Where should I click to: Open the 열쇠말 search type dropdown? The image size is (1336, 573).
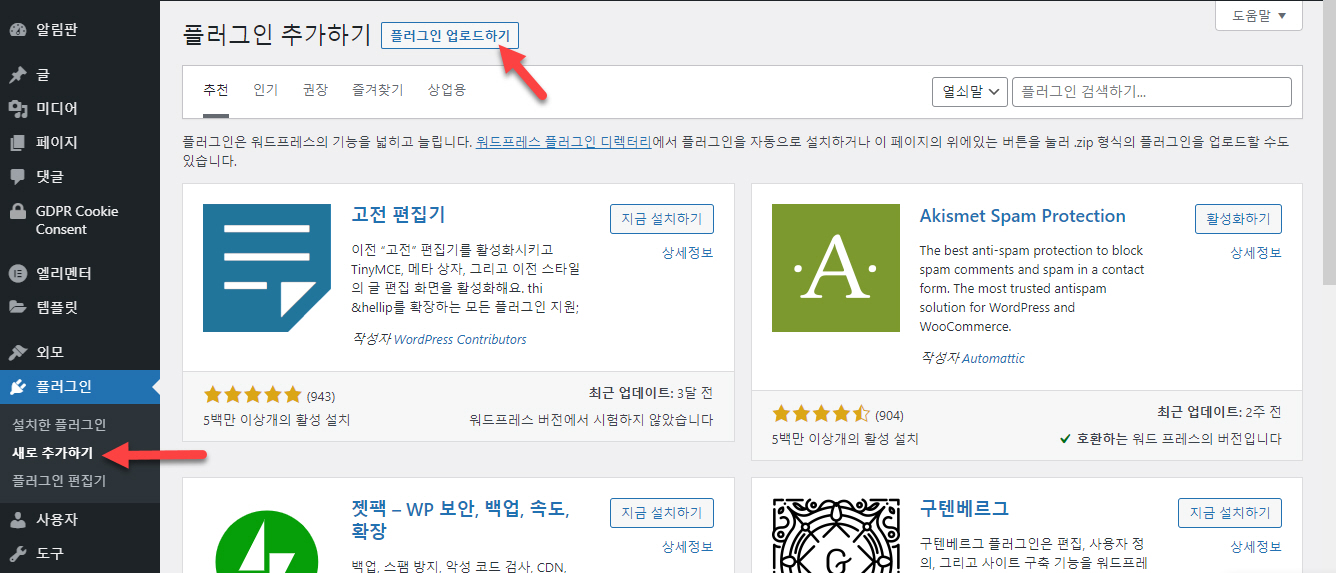coord(969,92)
